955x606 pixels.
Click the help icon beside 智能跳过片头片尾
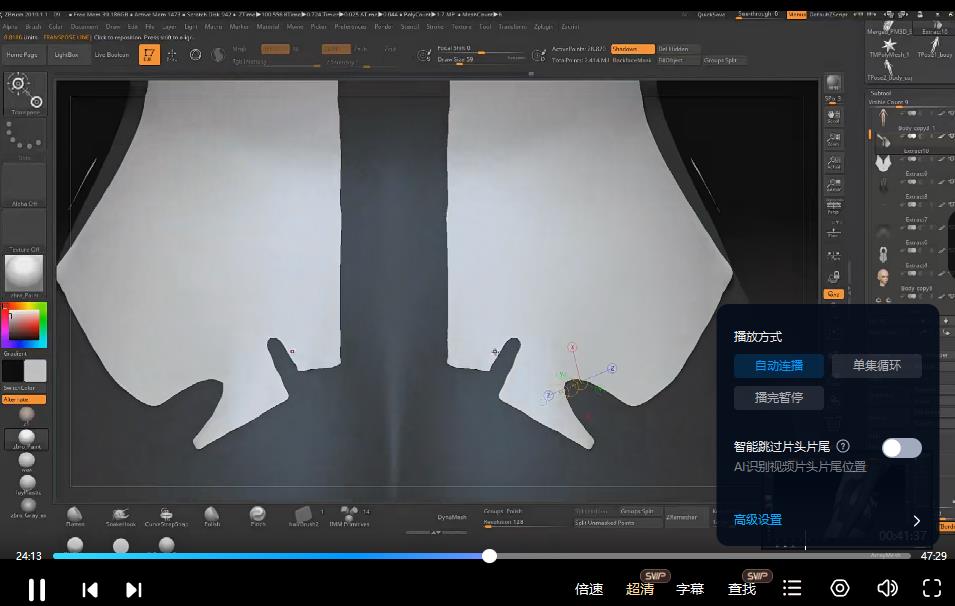[x=843, y=446]
